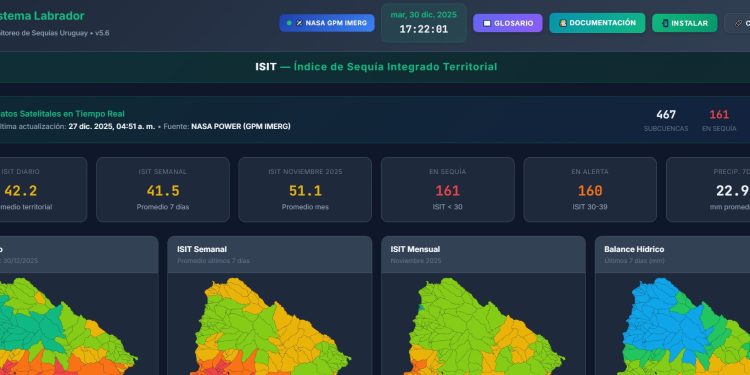
Task: Click the Sistema Labrador app title
Action: [x=42, y=16]
